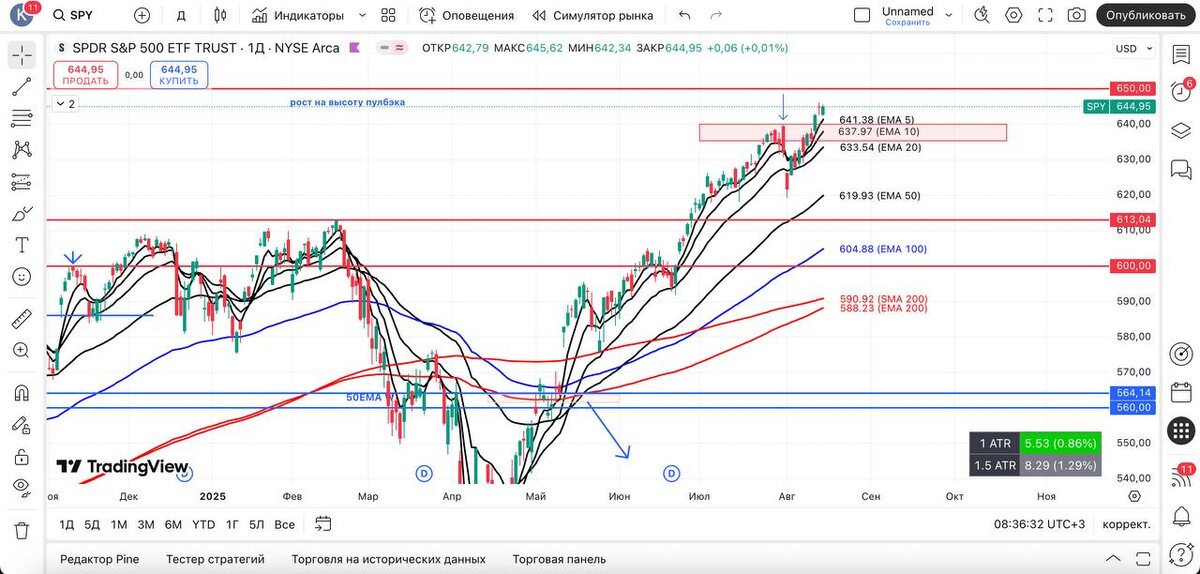The image size is (1200, 574).
Task: Open the Fibonacci retracement tools
Action: coord(21,119)
